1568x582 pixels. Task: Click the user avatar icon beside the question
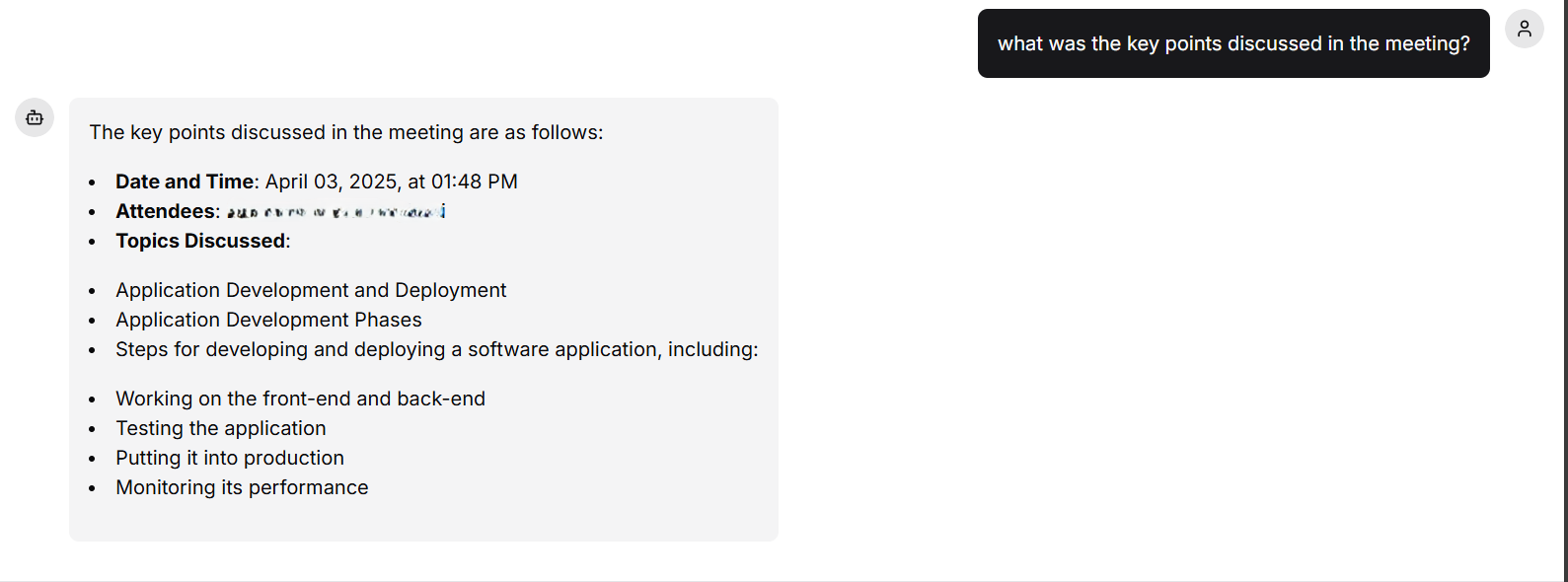point(1524,29)
